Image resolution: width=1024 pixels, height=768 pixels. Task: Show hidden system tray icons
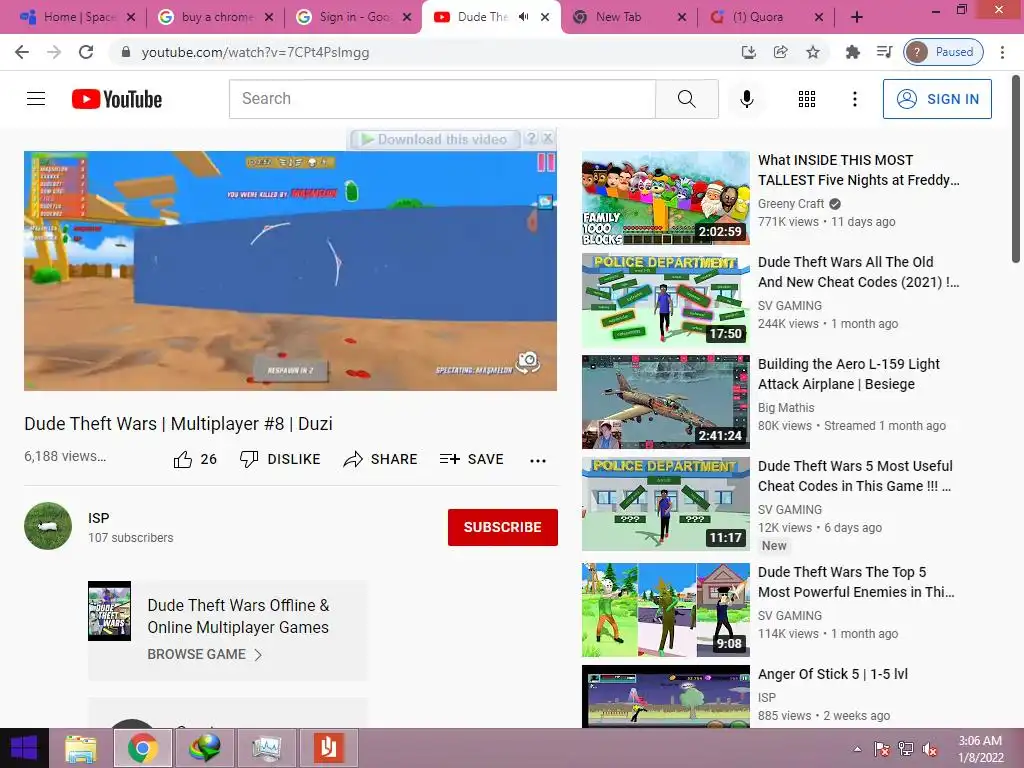pyautogui.click(x=857, y=749)
